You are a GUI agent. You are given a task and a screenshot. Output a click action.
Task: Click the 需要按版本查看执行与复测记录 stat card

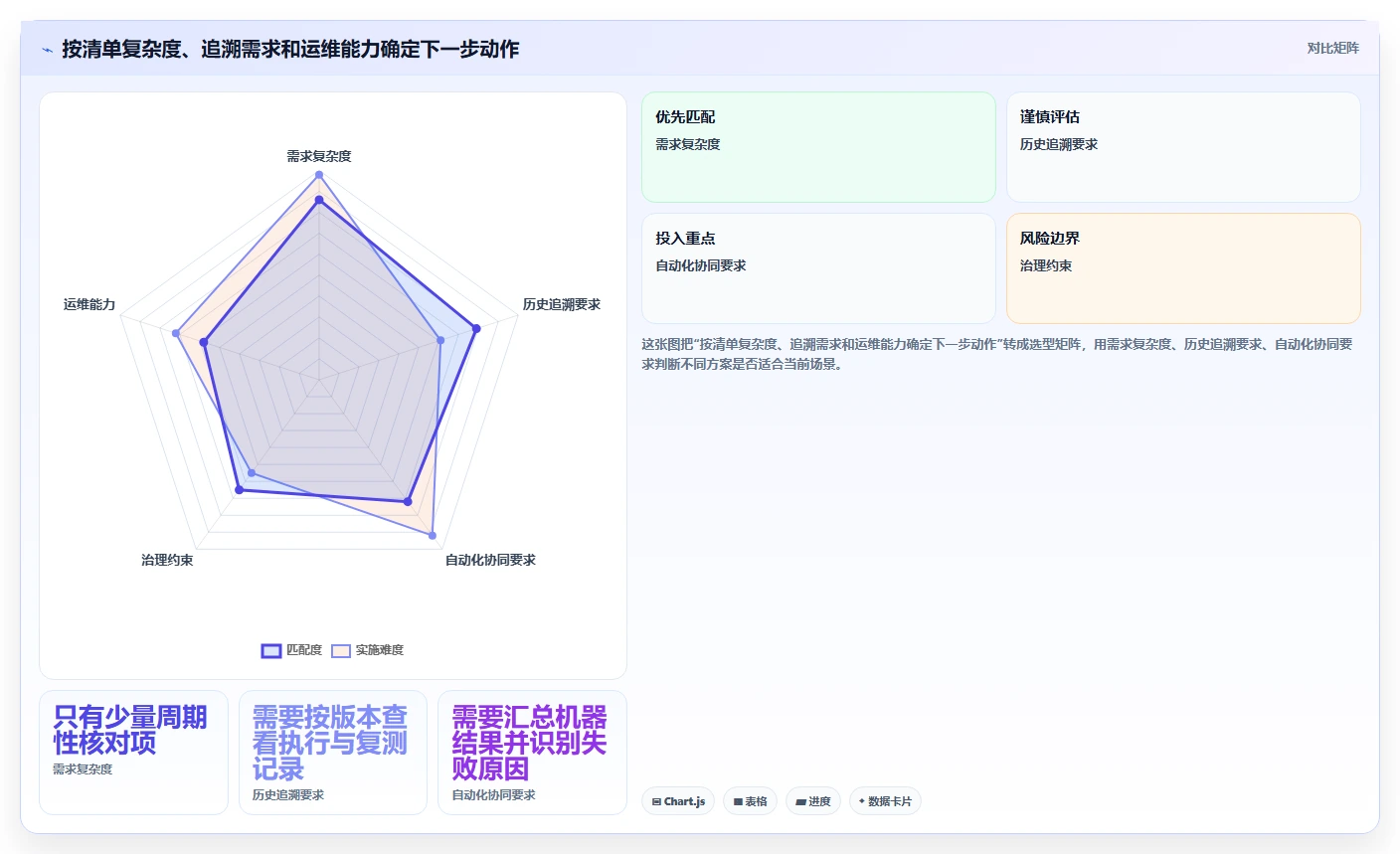333,753
